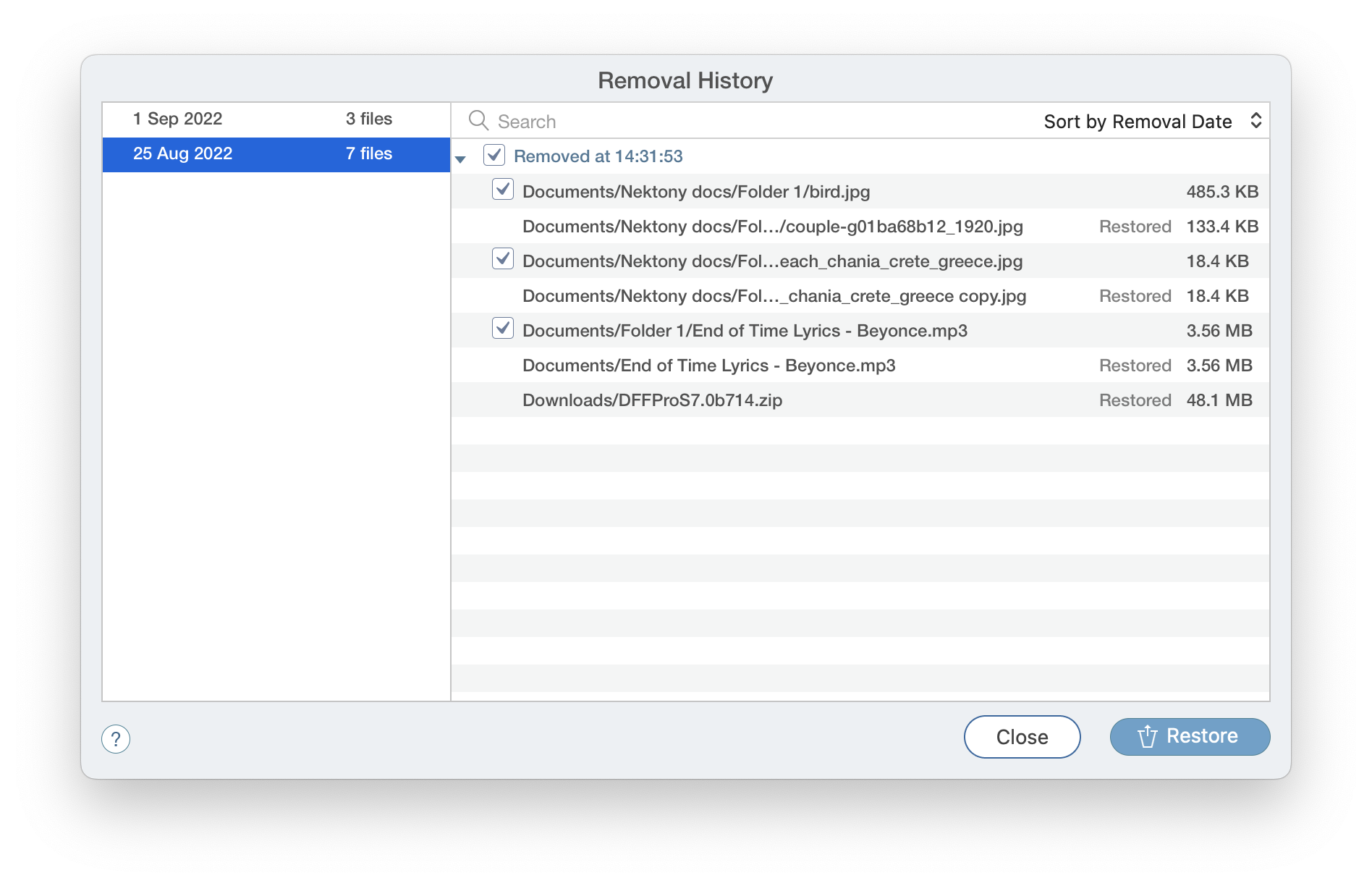Select the 1 Sep 2022 history entry

click(x=276, y=119)
